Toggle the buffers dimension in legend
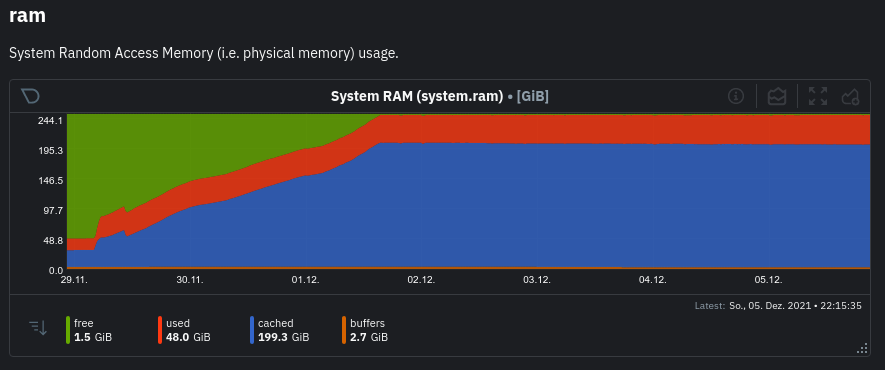The height and width of the screenshot is (370, 885). [x=365, y=331]
